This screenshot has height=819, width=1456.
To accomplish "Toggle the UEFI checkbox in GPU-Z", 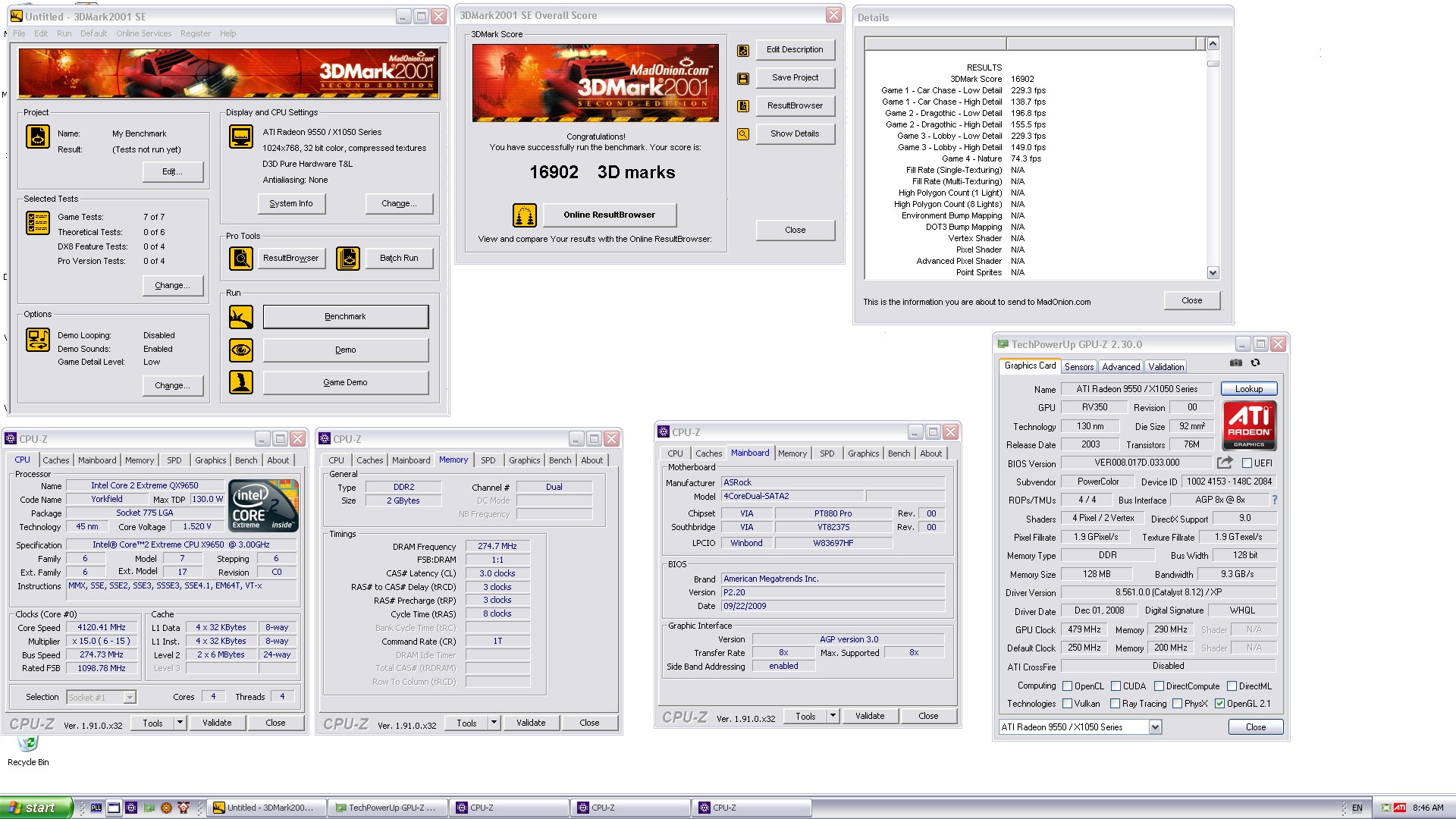I will pos(1247,463).
